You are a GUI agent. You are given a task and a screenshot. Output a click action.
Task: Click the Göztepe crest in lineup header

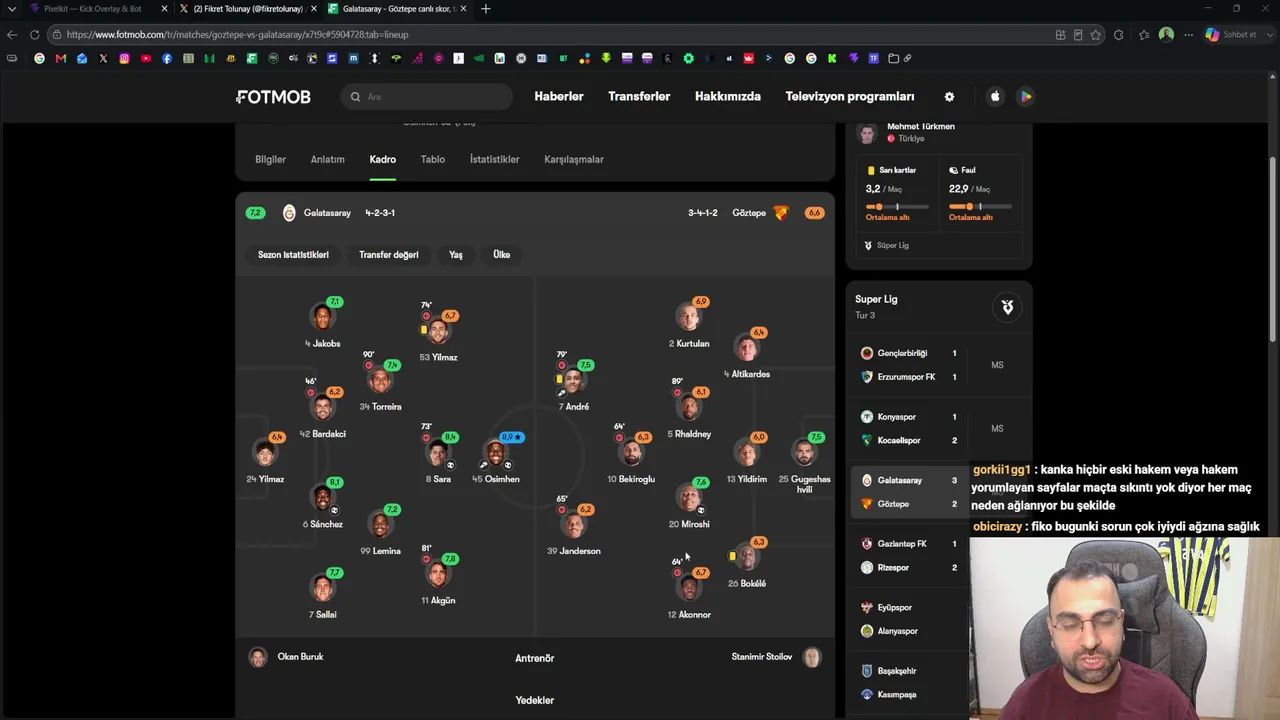tap(781, 213)
